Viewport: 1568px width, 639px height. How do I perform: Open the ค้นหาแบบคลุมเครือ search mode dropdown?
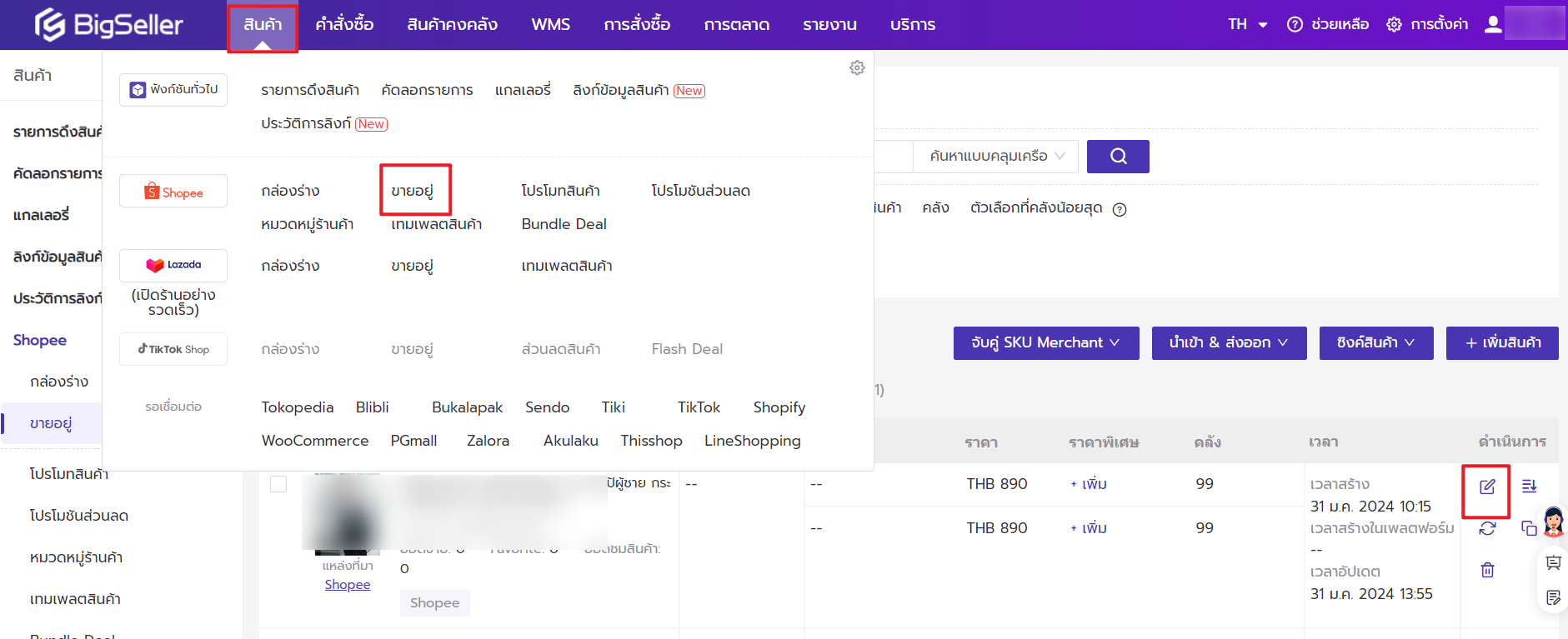996,156
